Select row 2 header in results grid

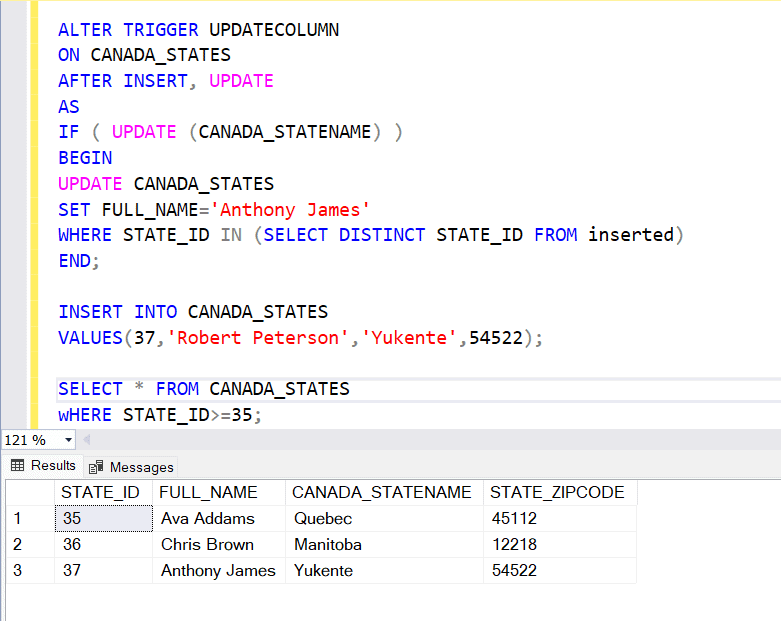pos(30,544)
